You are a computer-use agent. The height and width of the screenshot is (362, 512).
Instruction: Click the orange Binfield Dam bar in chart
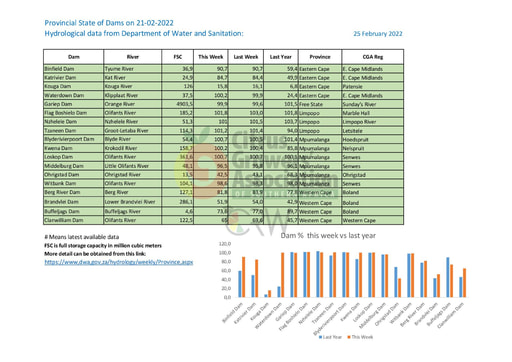point(244,277)
